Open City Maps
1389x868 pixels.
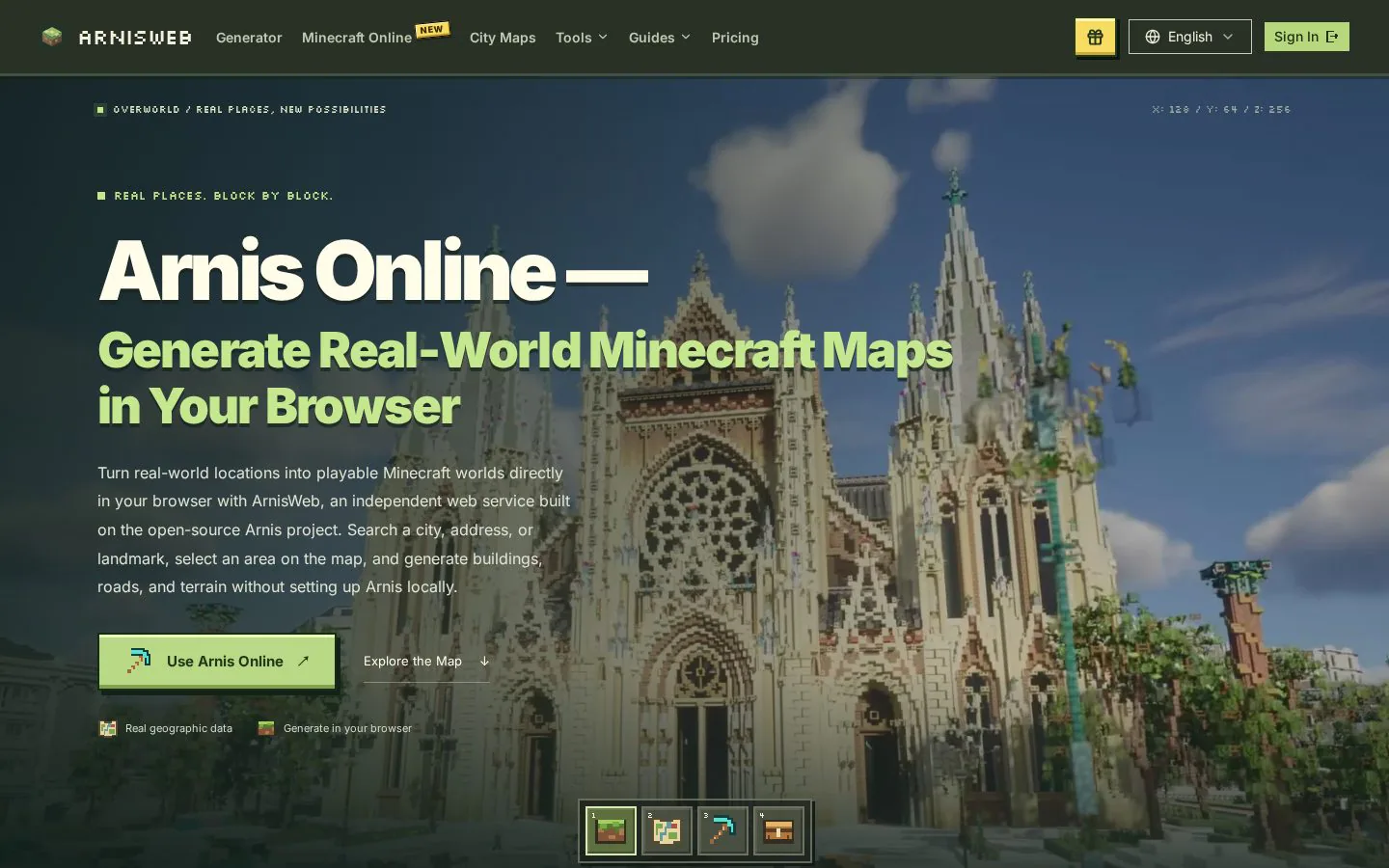(503, 38)
